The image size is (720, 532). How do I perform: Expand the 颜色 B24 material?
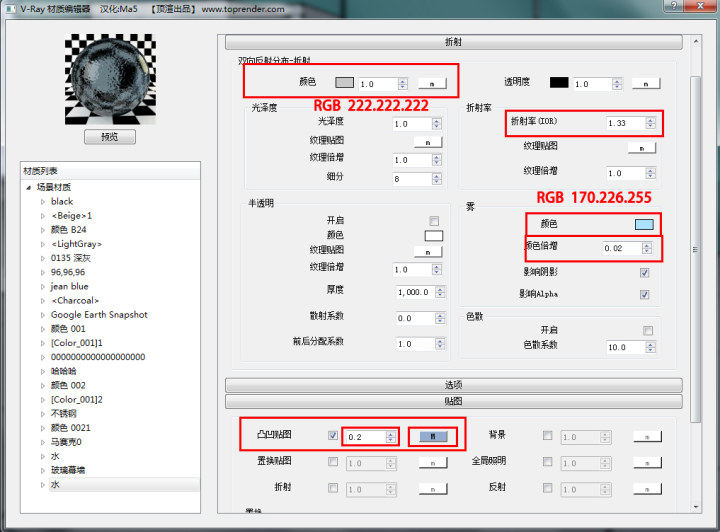point(43,230)
